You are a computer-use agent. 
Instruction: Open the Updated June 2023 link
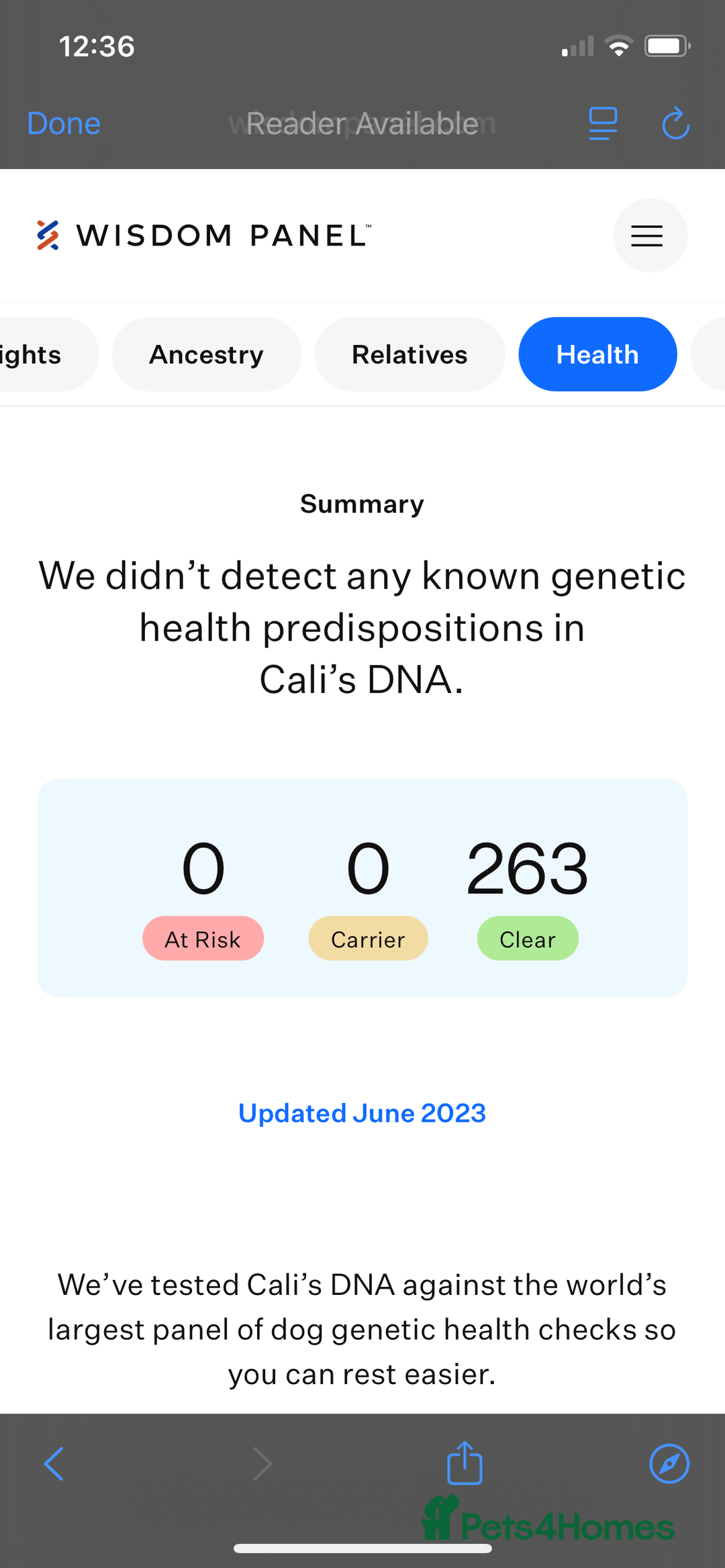[x=362, y=1113]
